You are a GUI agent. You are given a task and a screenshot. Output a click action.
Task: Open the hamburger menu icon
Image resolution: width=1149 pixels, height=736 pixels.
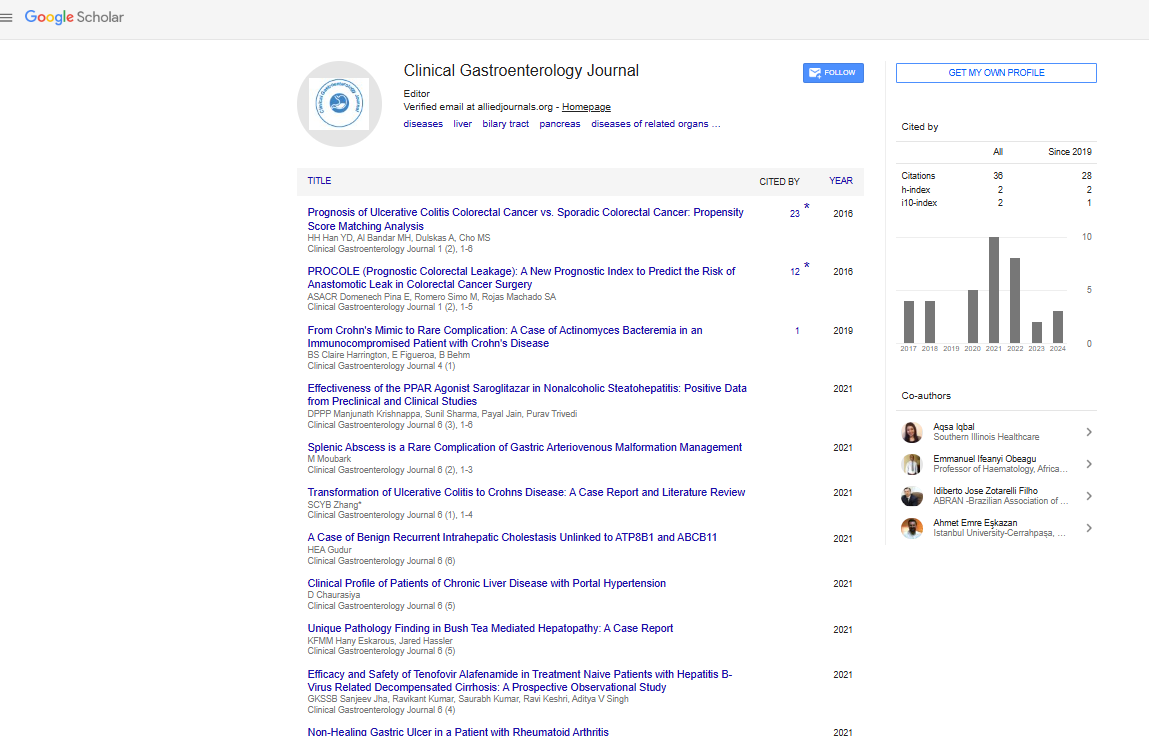[x=7, y=17]
